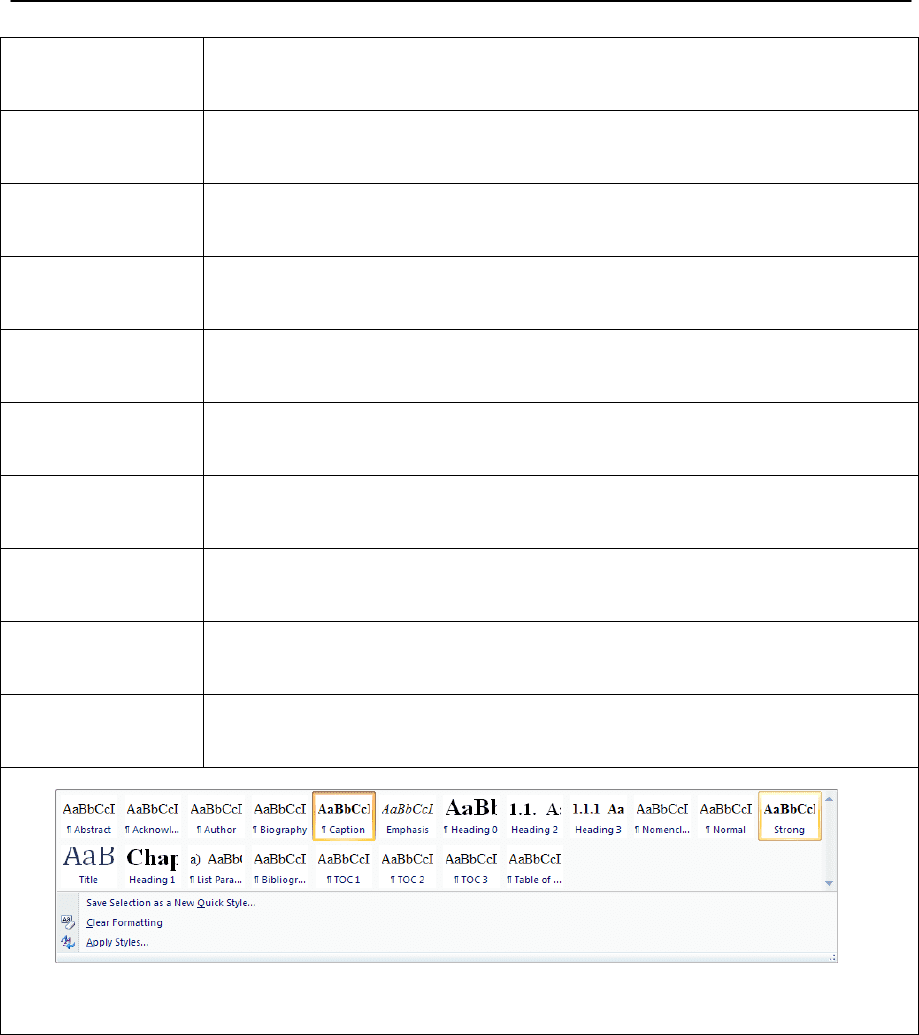919x1035 pixels.
Task: Choose the Heading 3 style
Action: [598, 816]
